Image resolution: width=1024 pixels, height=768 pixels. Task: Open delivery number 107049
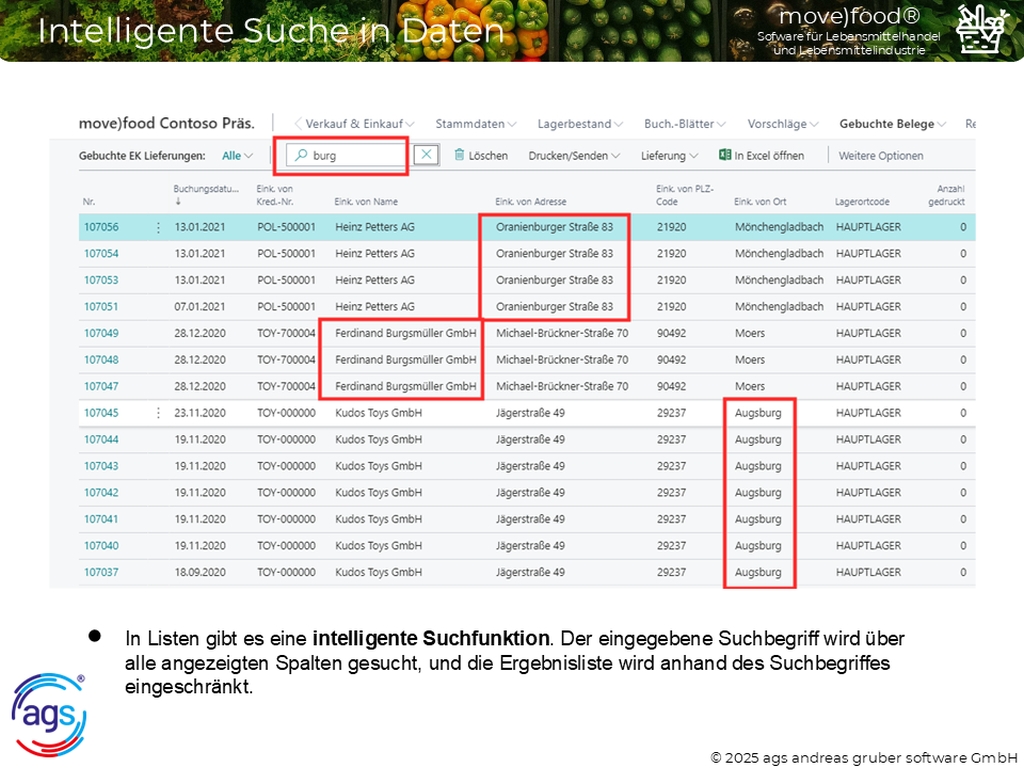click(x=101, y=333)
